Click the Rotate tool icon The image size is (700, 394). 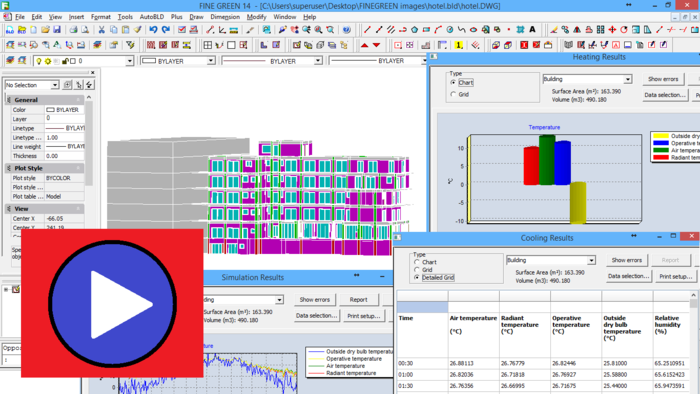tap(624, 30)
